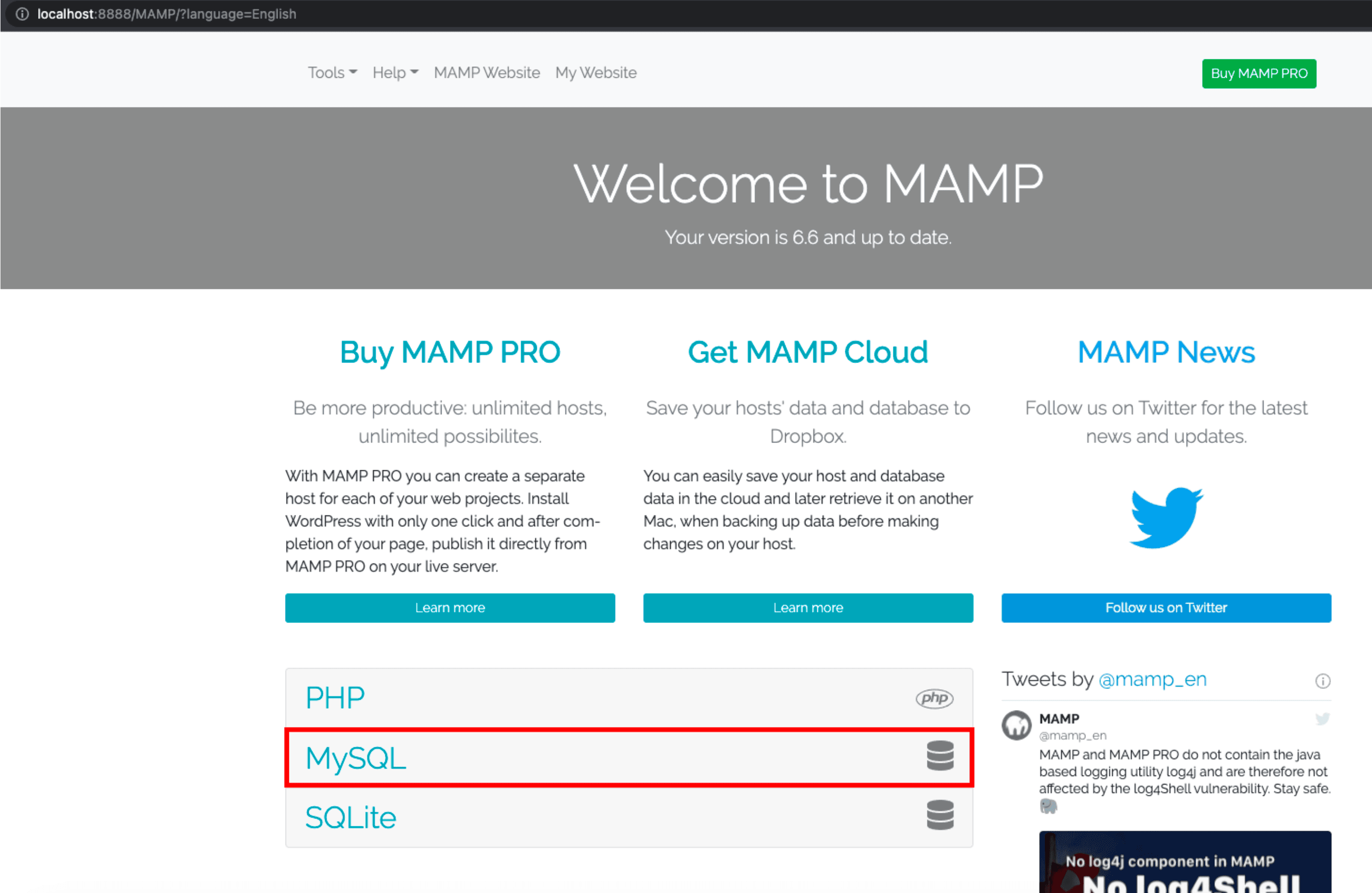The height and width of the screenshot is (893, 1372).
Task: Open the No log4j tweet image
Action: click(x=1185, y=861)
